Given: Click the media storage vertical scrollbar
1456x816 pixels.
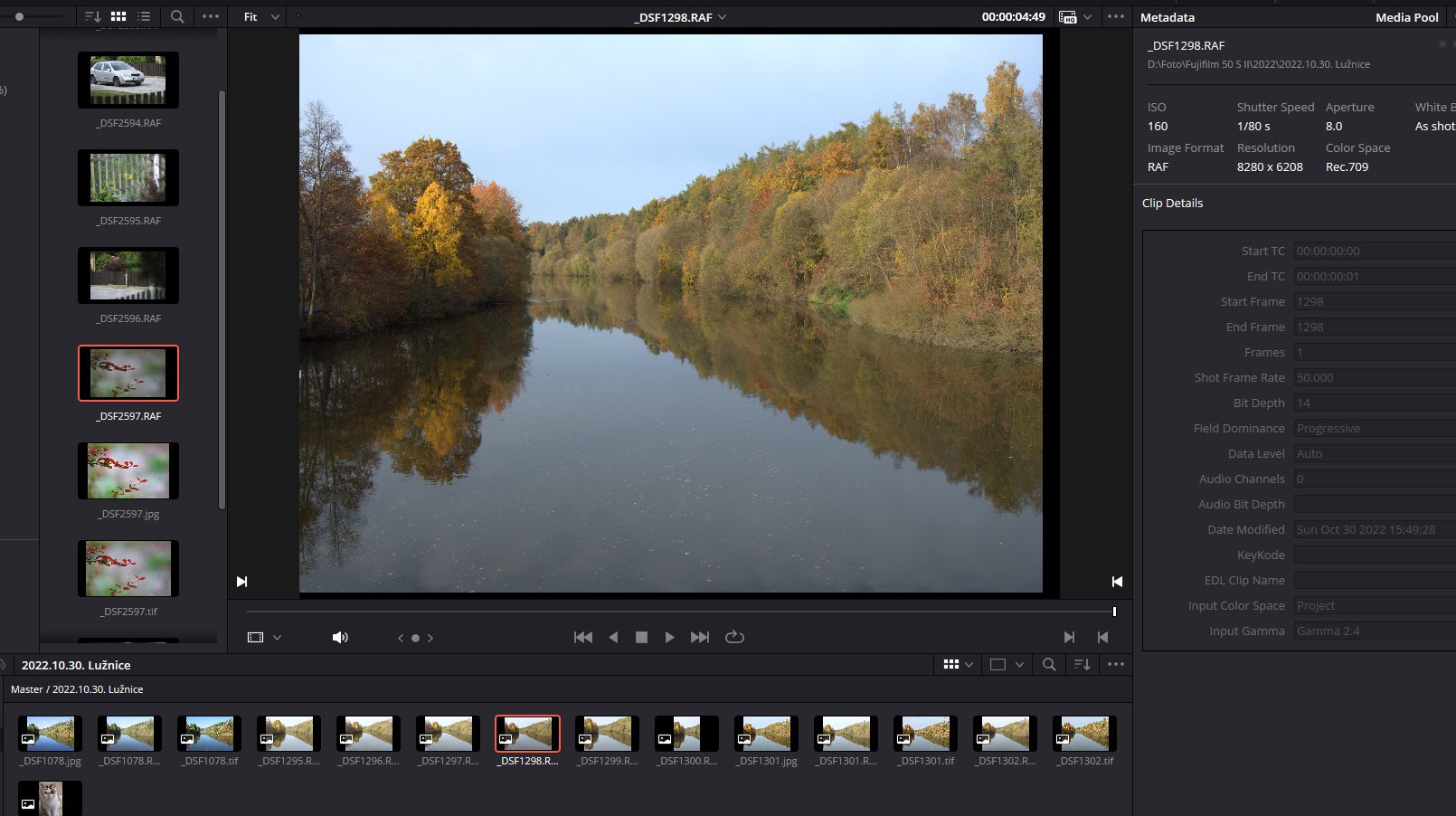Looking at the screenshot, I should point(222,299).
